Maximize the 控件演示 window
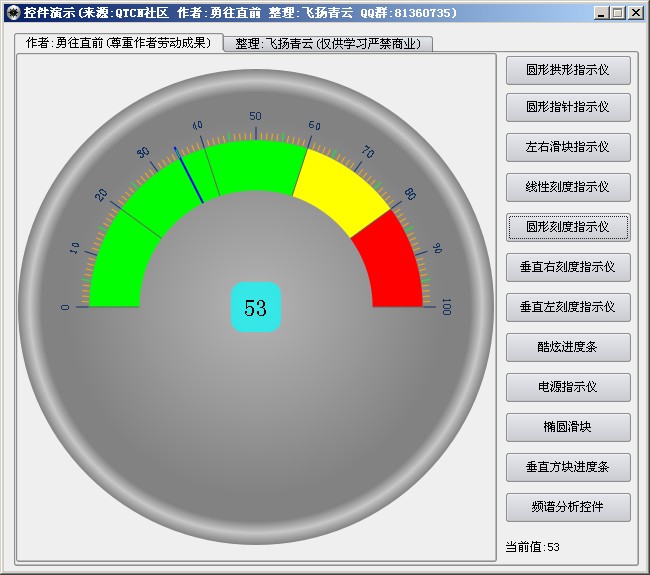 coord(618,13)
